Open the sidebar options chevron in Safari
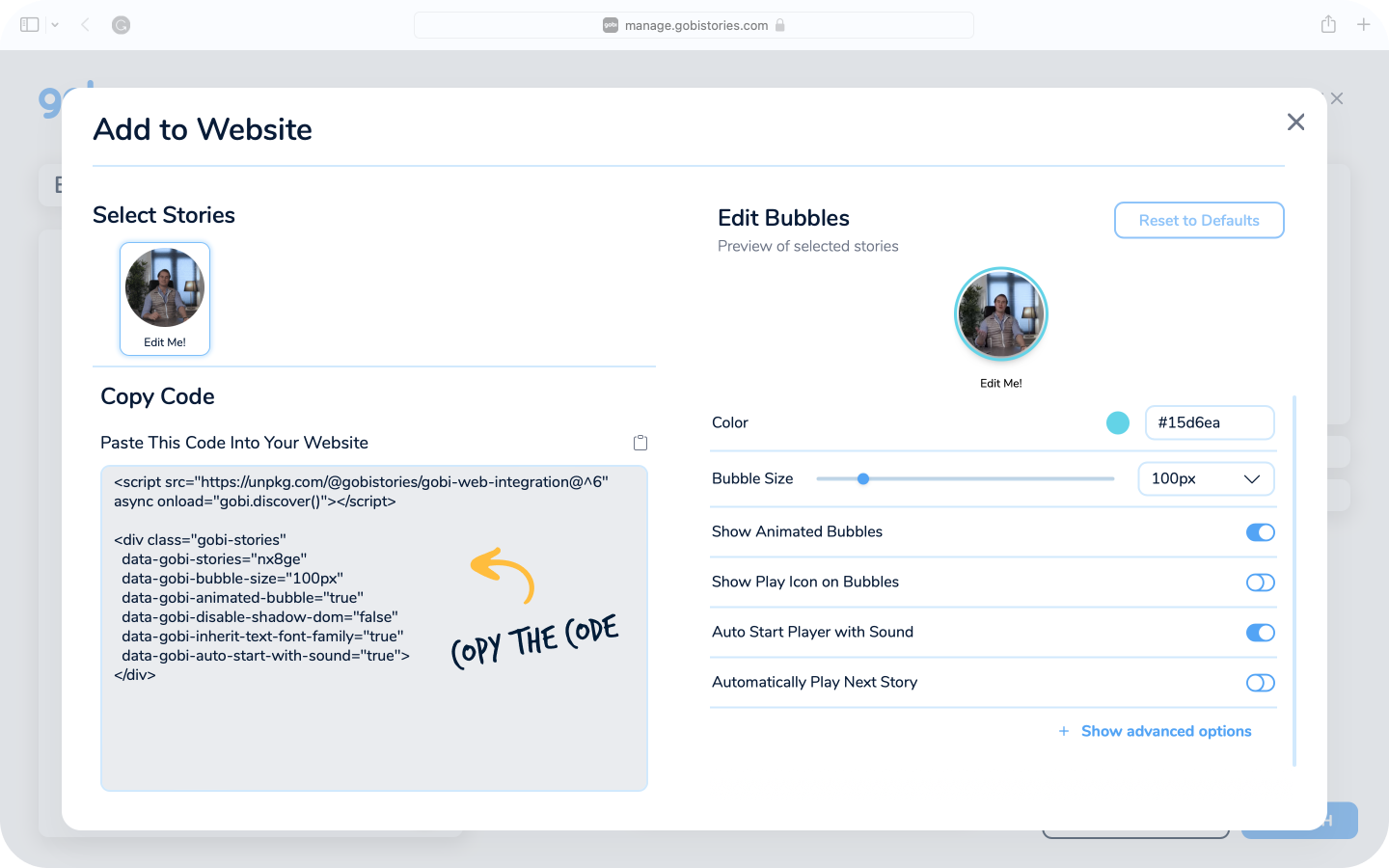Screen dimensions: 1389x868 (55, 25)
